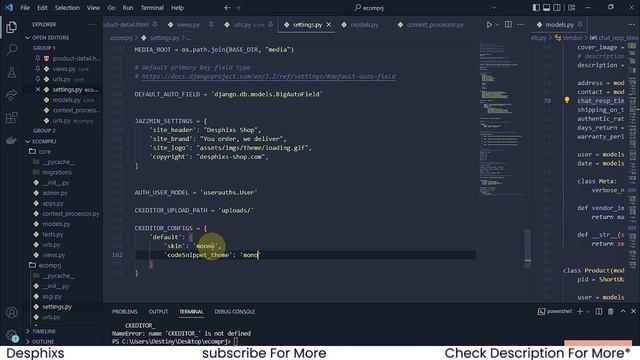The image size is (640, 360).
Task: Click the ecomprj command center search box
Action: coord(369,8)
